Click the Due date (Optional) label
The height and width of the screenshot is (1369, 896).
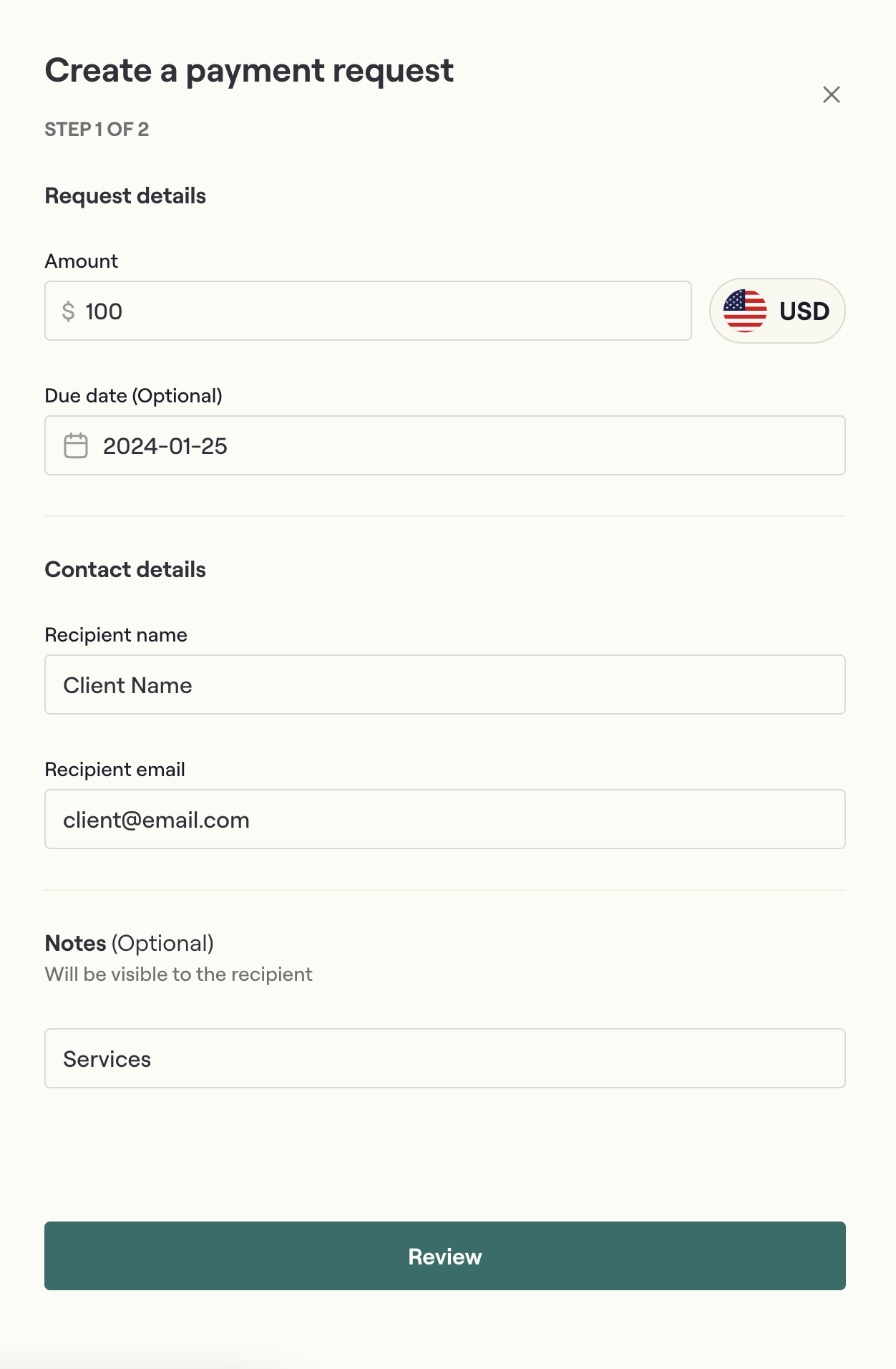click(x=133, y=396)
